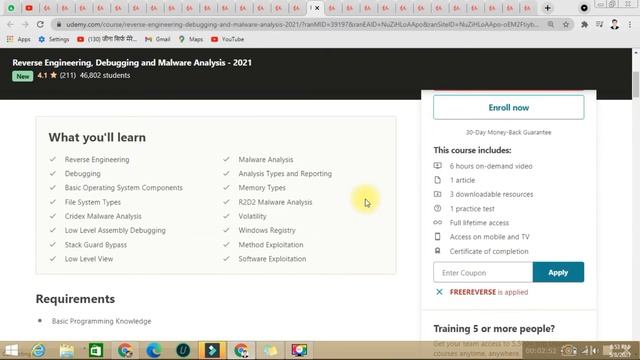Click the video icon beside on-demand video

tap(438, 166)
